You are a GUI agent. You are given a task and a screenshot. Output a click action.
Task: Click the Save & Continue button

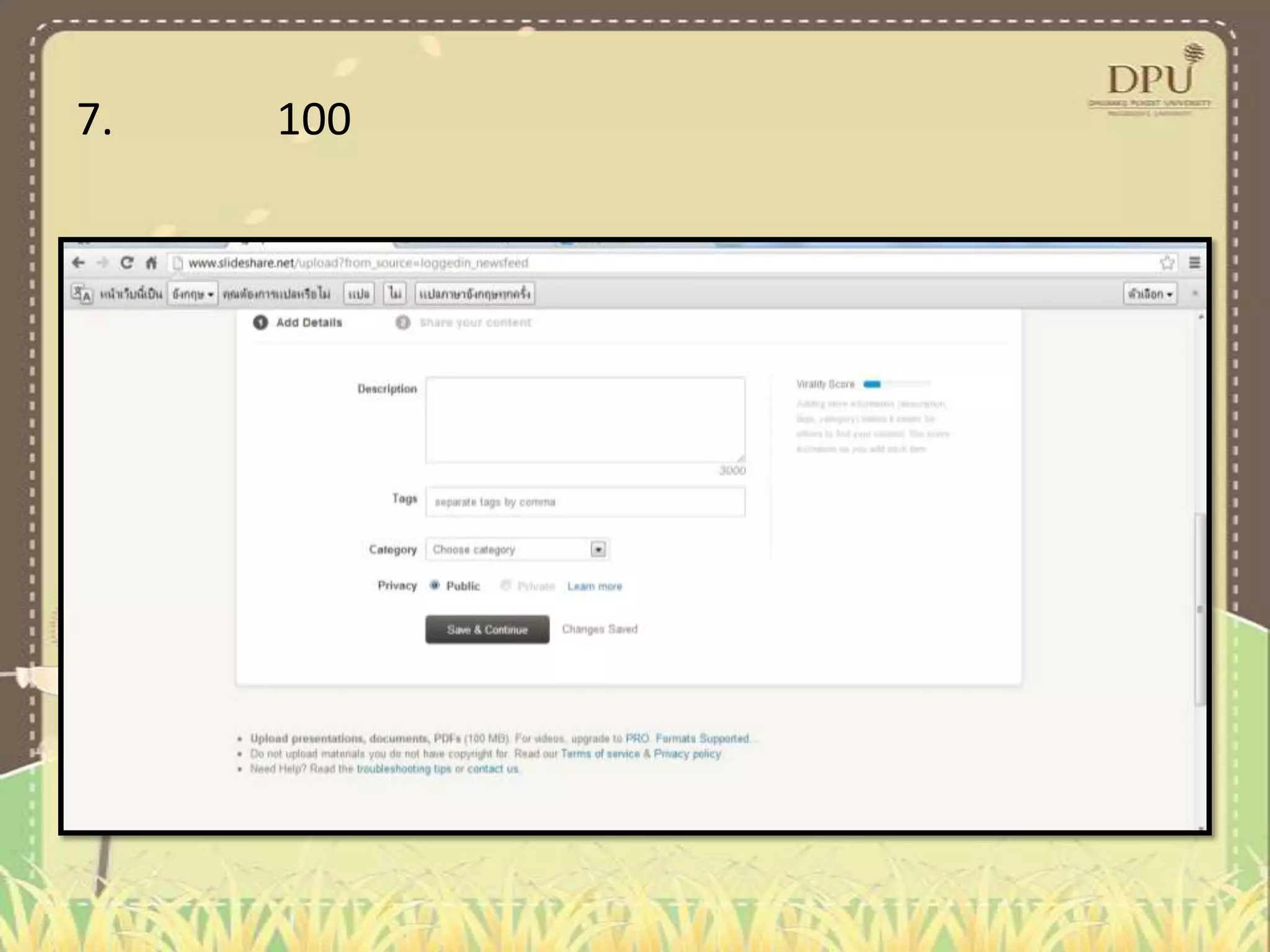click(487, 629)
